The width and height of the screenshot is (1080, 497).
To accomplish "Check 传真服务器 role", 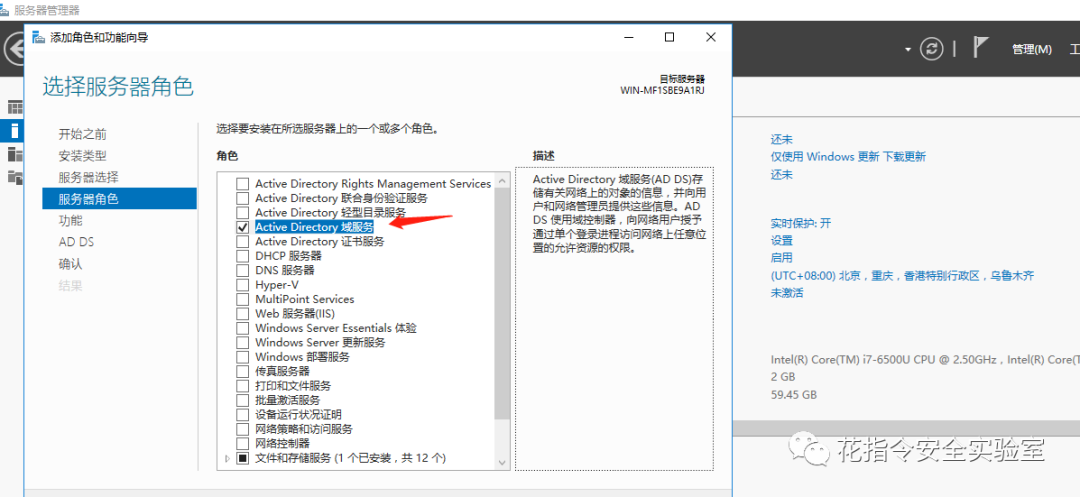I will point(242,372).
